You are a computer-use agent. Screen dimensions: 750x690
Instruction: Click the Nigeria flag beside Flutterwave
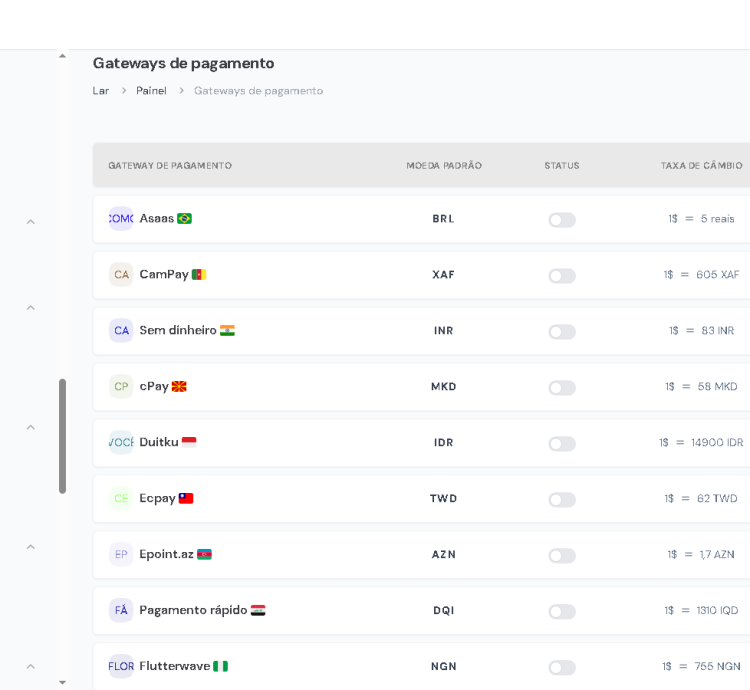tap(221, 666)
